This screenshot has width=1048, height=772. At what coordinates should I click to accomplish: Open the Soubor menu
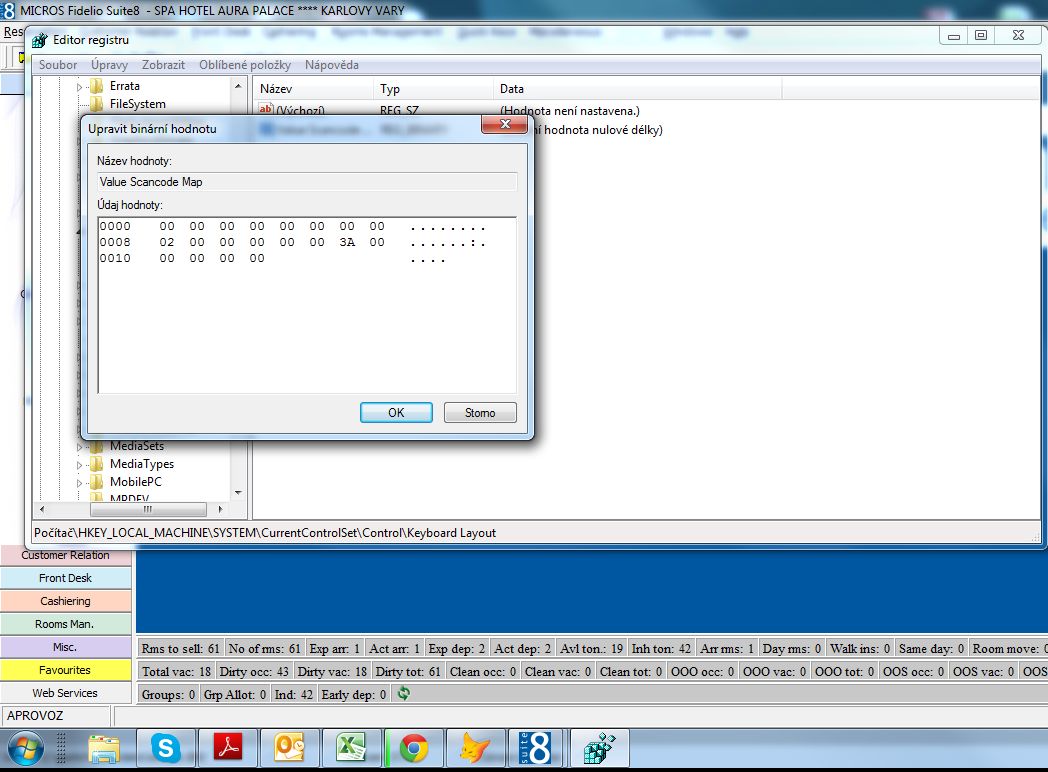click(x=57, y=65)
